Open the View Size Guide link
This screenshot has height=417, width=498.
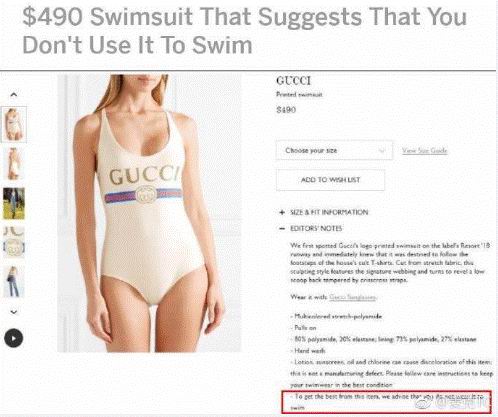(x=424, y=151)
